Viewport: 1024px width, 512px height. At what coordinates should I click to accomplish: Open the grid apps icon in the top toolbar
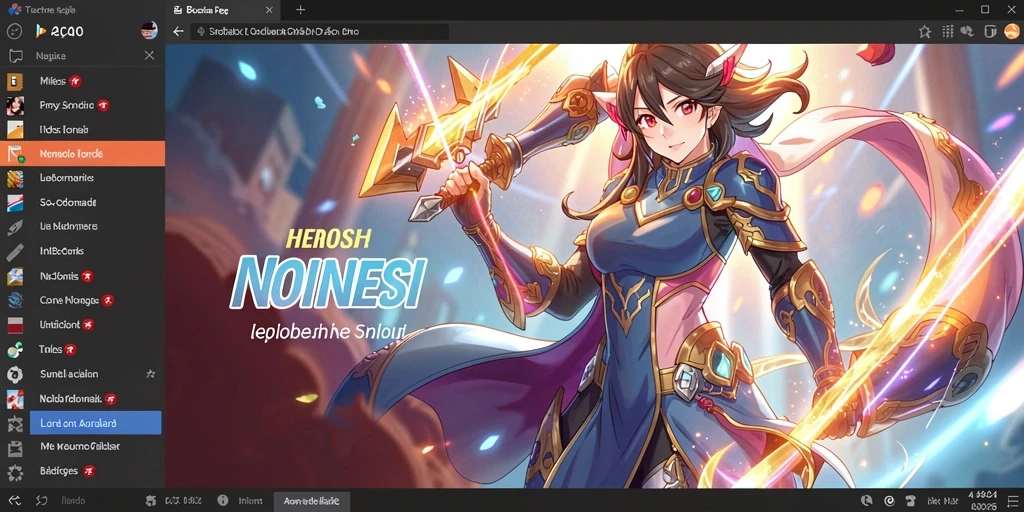(x=948, y=31)
